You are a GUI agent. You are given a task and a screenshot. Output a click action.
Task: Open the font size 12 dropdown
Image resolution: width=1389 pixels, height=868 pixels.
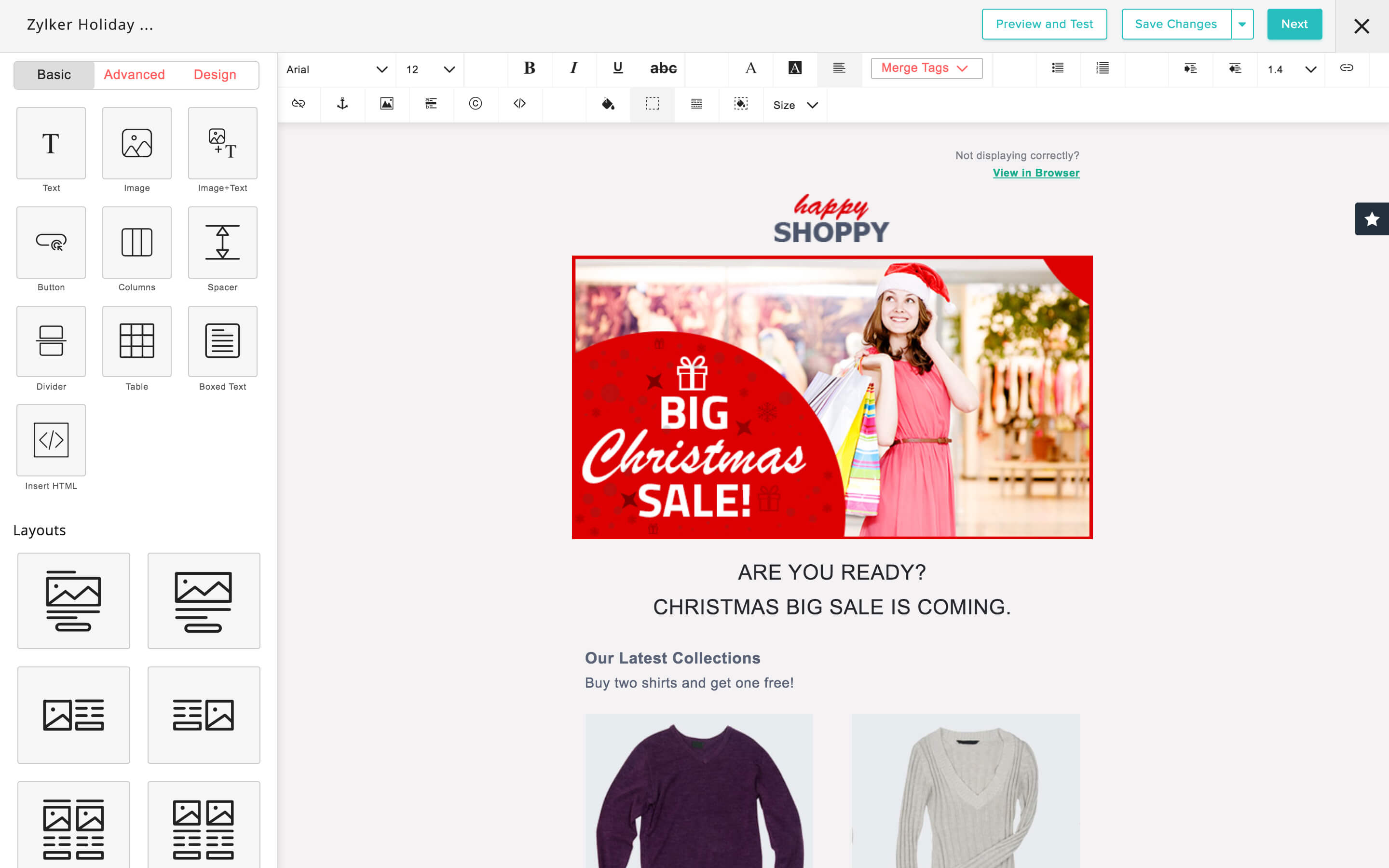click(430, 69)
